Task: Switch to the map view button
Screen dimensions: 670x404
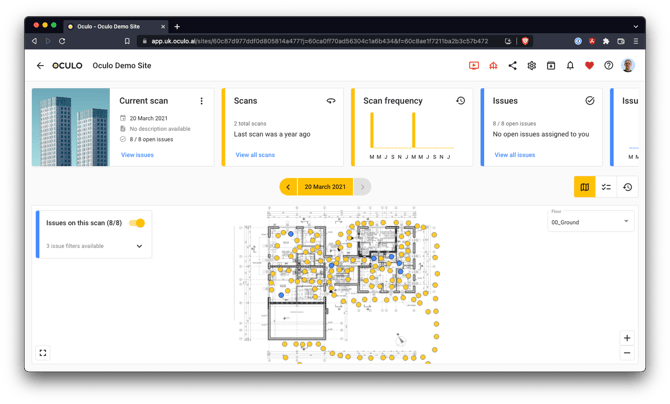Action: (x=584, y=187)
